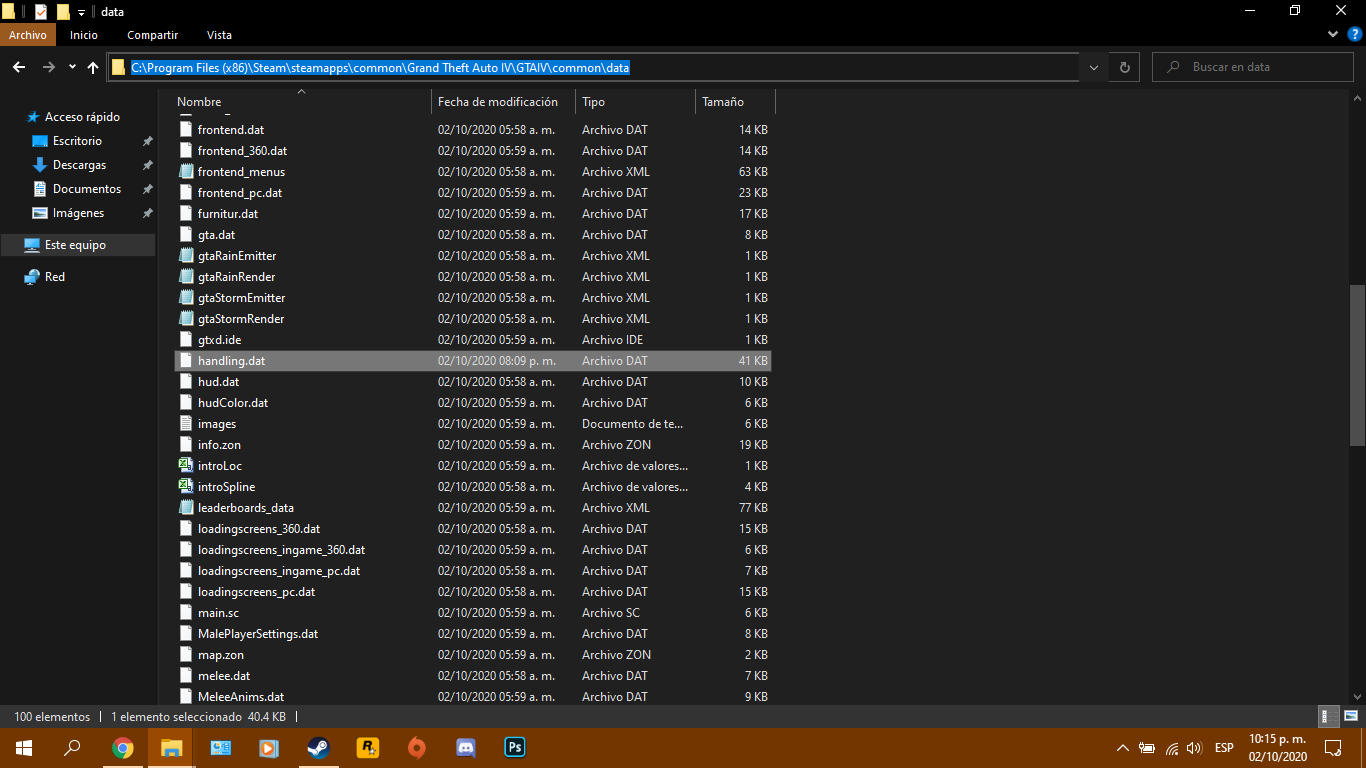The height and width of the screenshot is (768, 1366).
Task: Select the frontend_menus XML file
Action: click(x=473, y=172)
